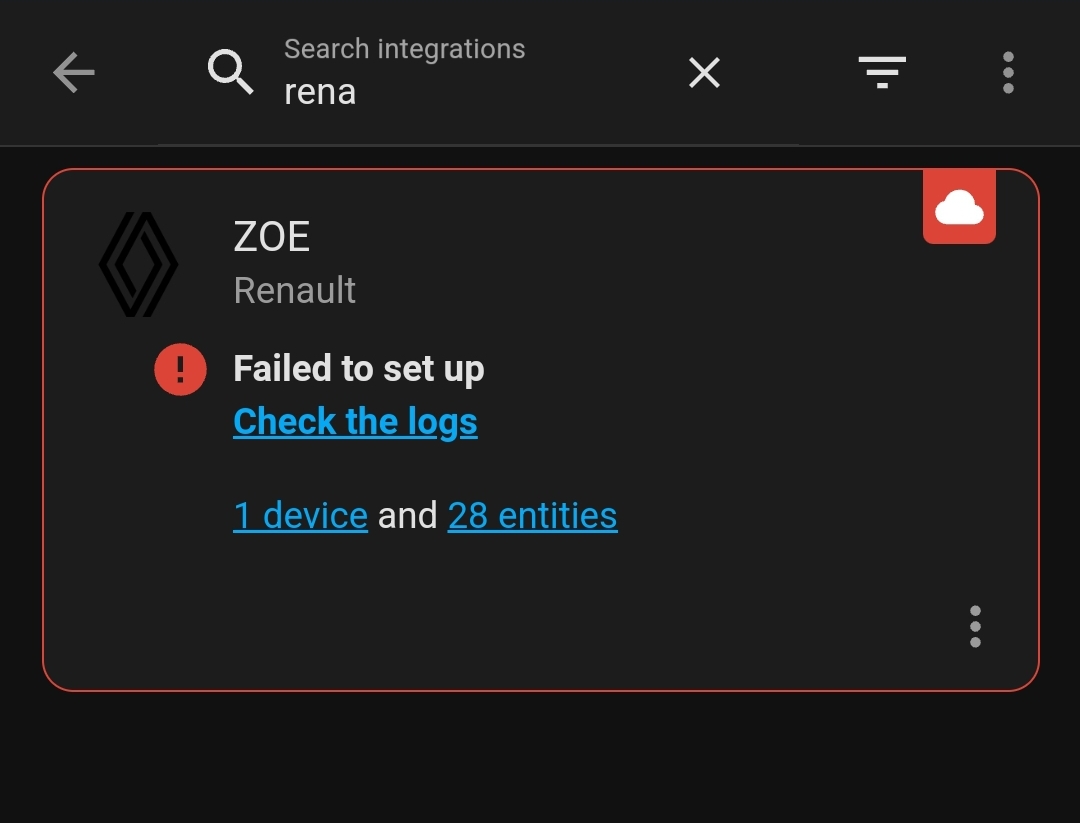View the 1 device link

(300, 515)
